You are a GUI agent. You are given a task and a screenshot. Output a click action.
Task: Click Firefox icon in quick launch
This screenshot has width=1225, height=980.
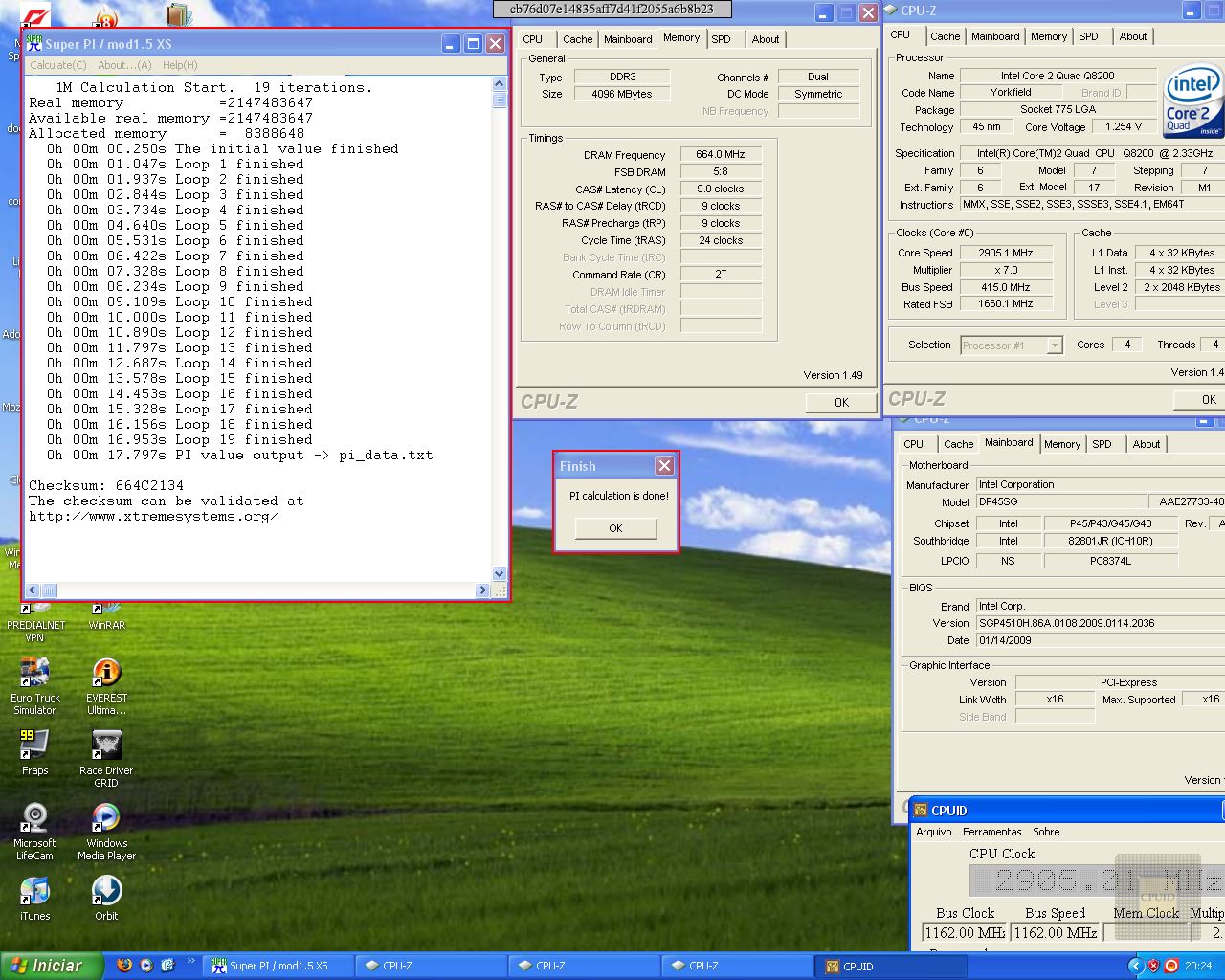coord(124,966)
